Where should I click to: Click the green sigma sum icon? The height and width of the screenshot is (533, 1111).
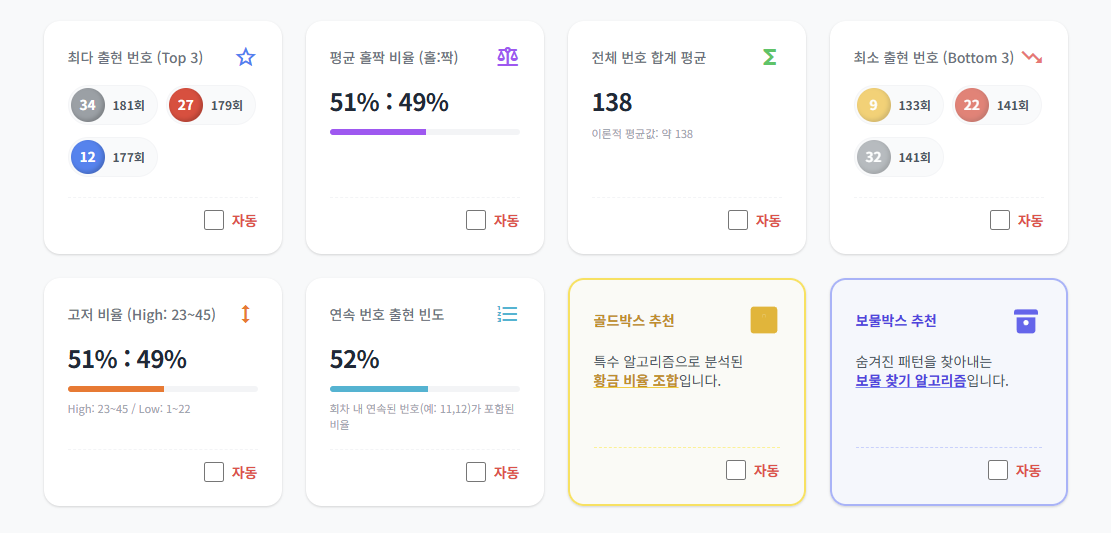pyautogui.click(x=769, y=57)
